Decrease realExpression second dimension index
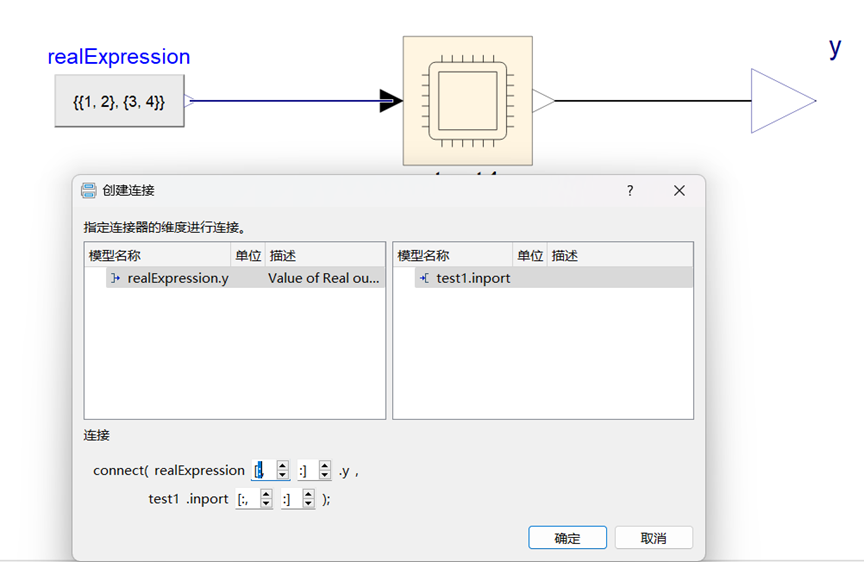 pyautogui.click(x=325, y=475)
